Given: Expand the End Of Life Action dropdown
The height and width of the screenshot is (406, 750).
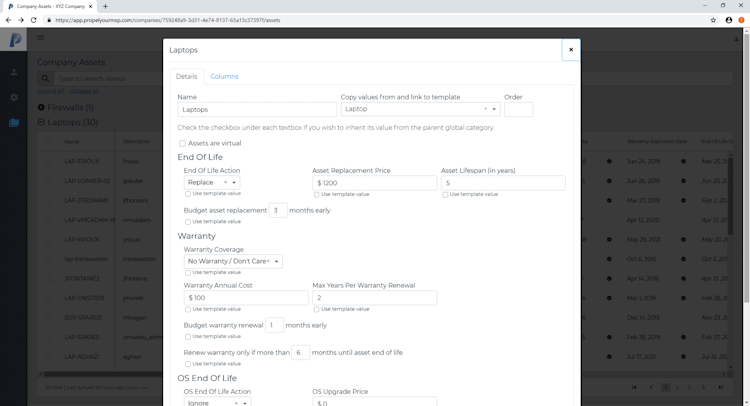Looking at the screenshot, I should pyautogui.click(x=235, y=182).
